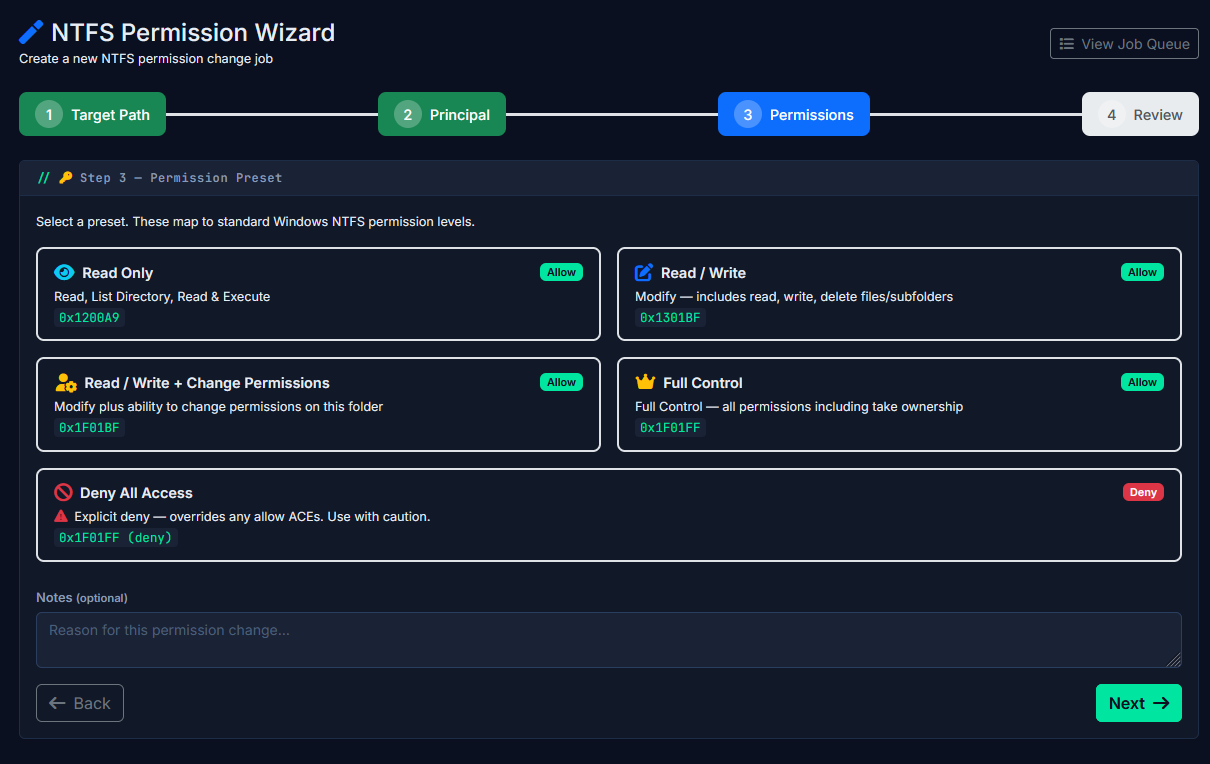Click the ban icon on Deny All Access
Viewport: 1210px width, 764px height.
(63, 492)
